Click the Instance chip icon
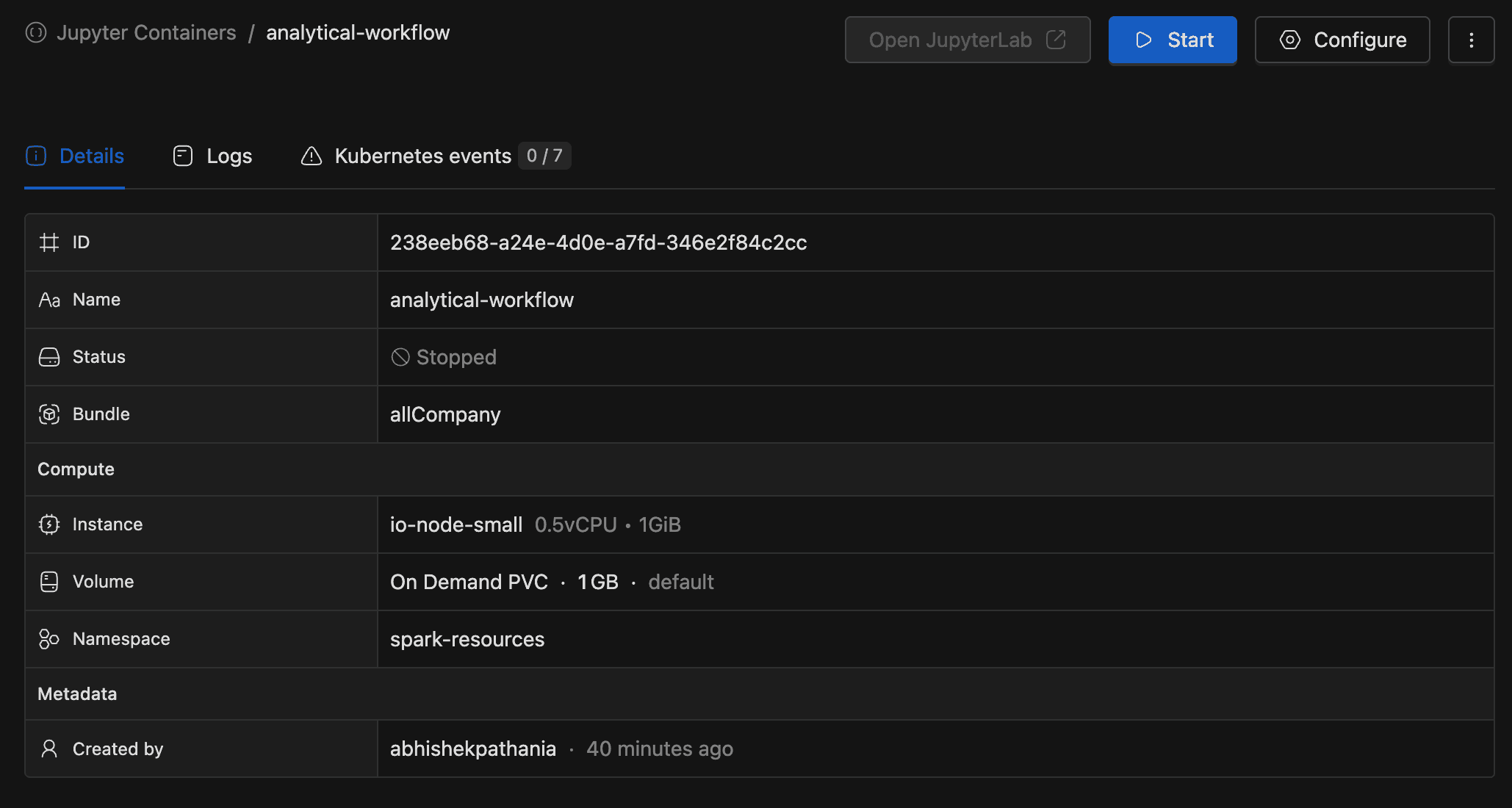This screenshot has width=1512, height=808. (x=49, y=524)
